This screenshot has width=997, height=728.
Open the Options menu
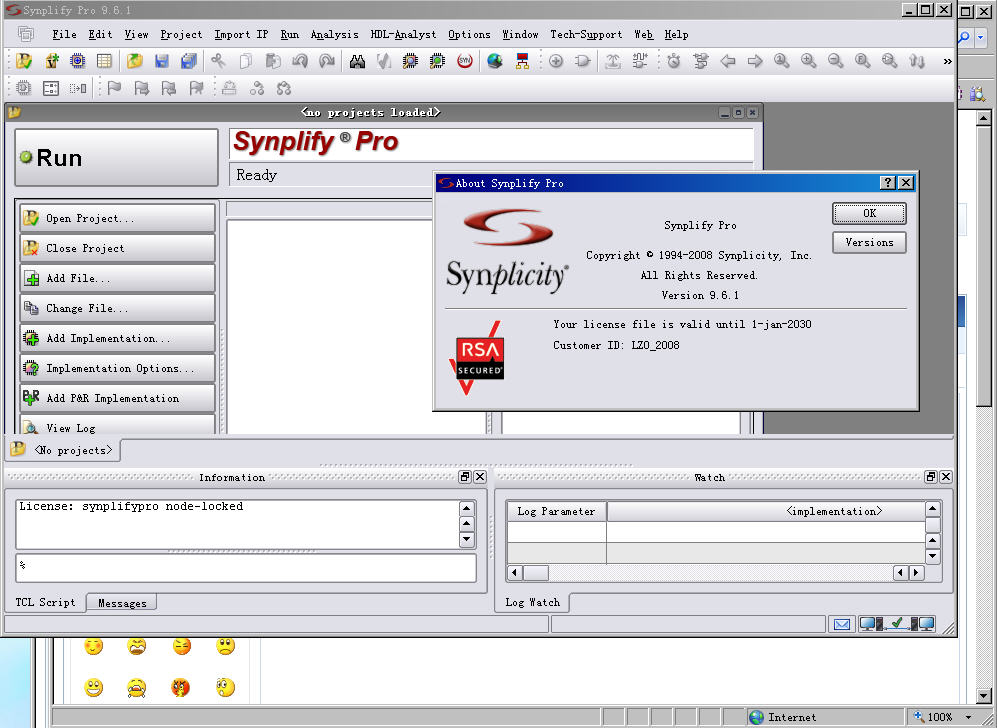click(x=469, y=34)
